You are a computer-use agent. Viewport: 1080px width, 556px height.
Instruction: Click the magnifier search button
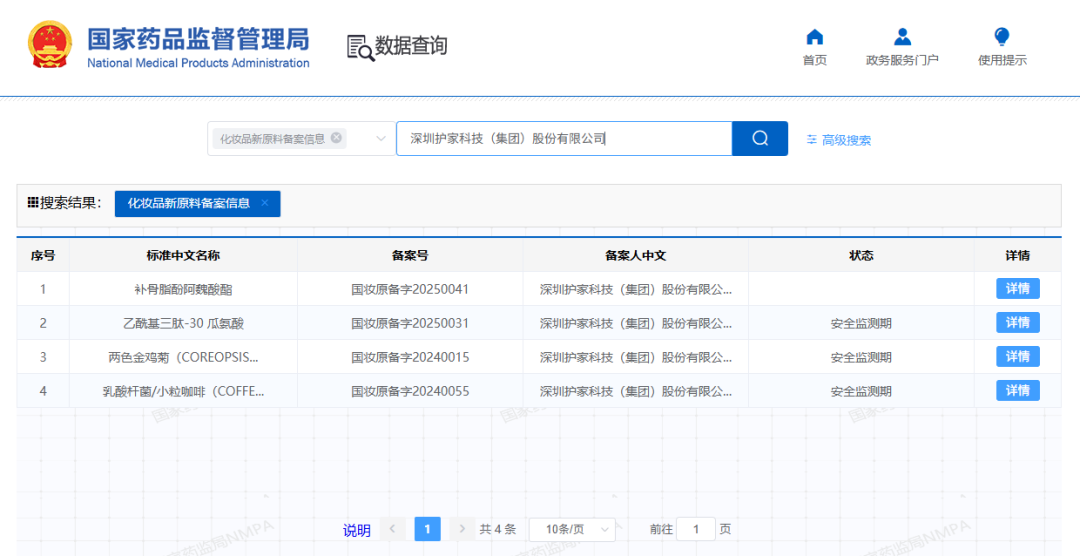759,139
